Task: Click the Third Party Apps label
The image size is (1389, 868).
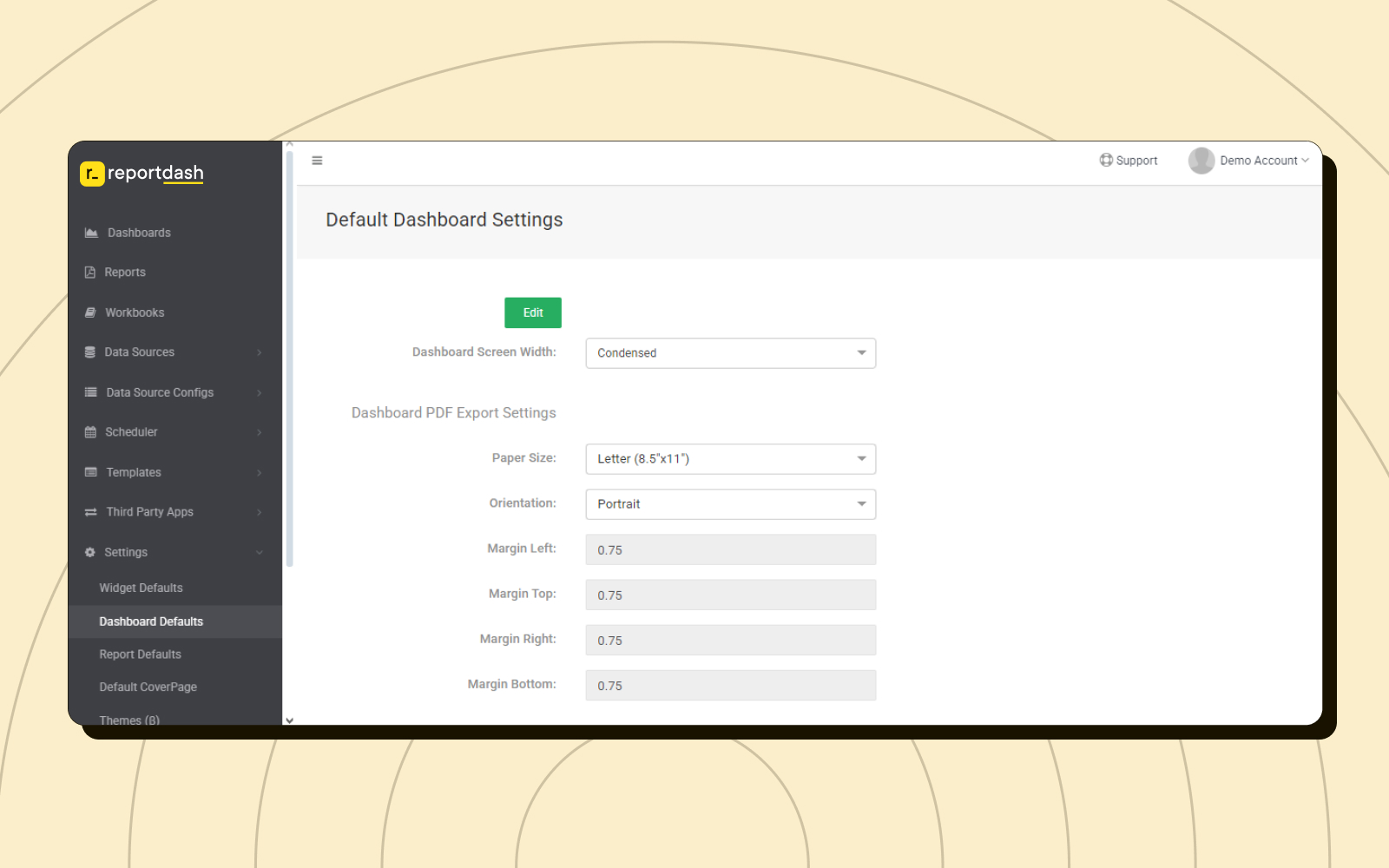Action: [x=150, y=512]
